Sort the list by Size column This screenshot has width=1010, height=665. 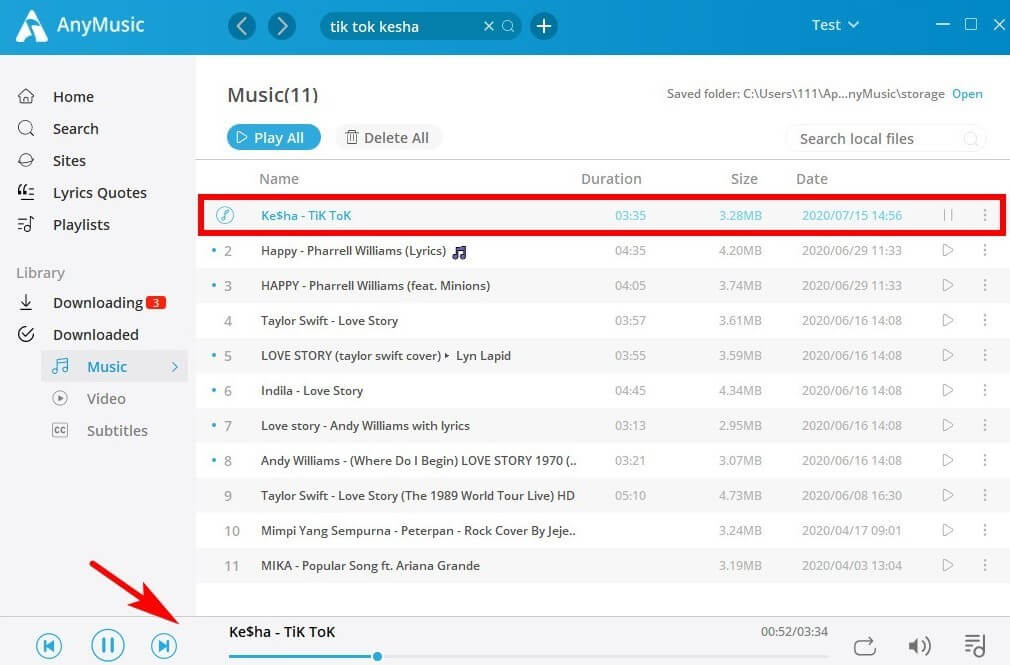tap(744, 179)
